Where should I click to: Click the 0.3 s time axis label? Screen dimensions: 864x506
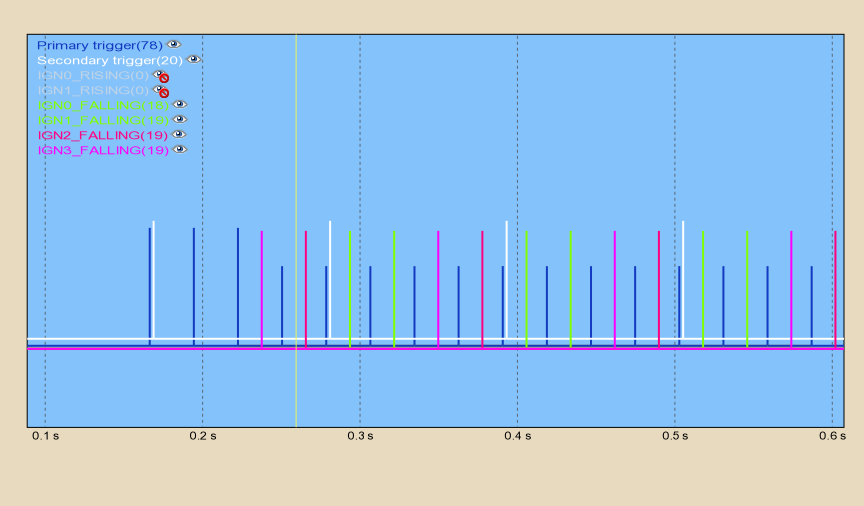coord(359,436)
